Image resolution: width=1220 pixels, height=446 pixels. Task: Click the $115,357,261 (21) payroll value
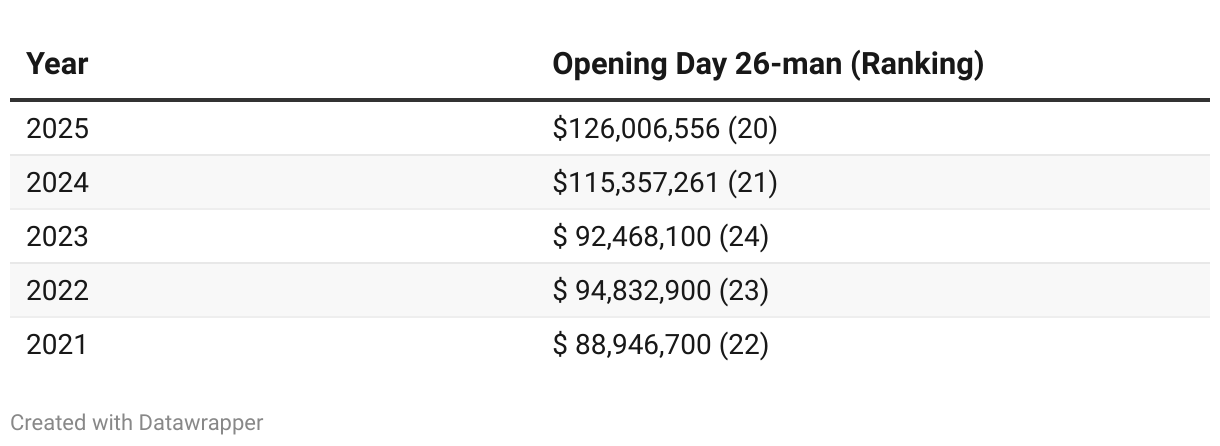(x=665, y=183)
